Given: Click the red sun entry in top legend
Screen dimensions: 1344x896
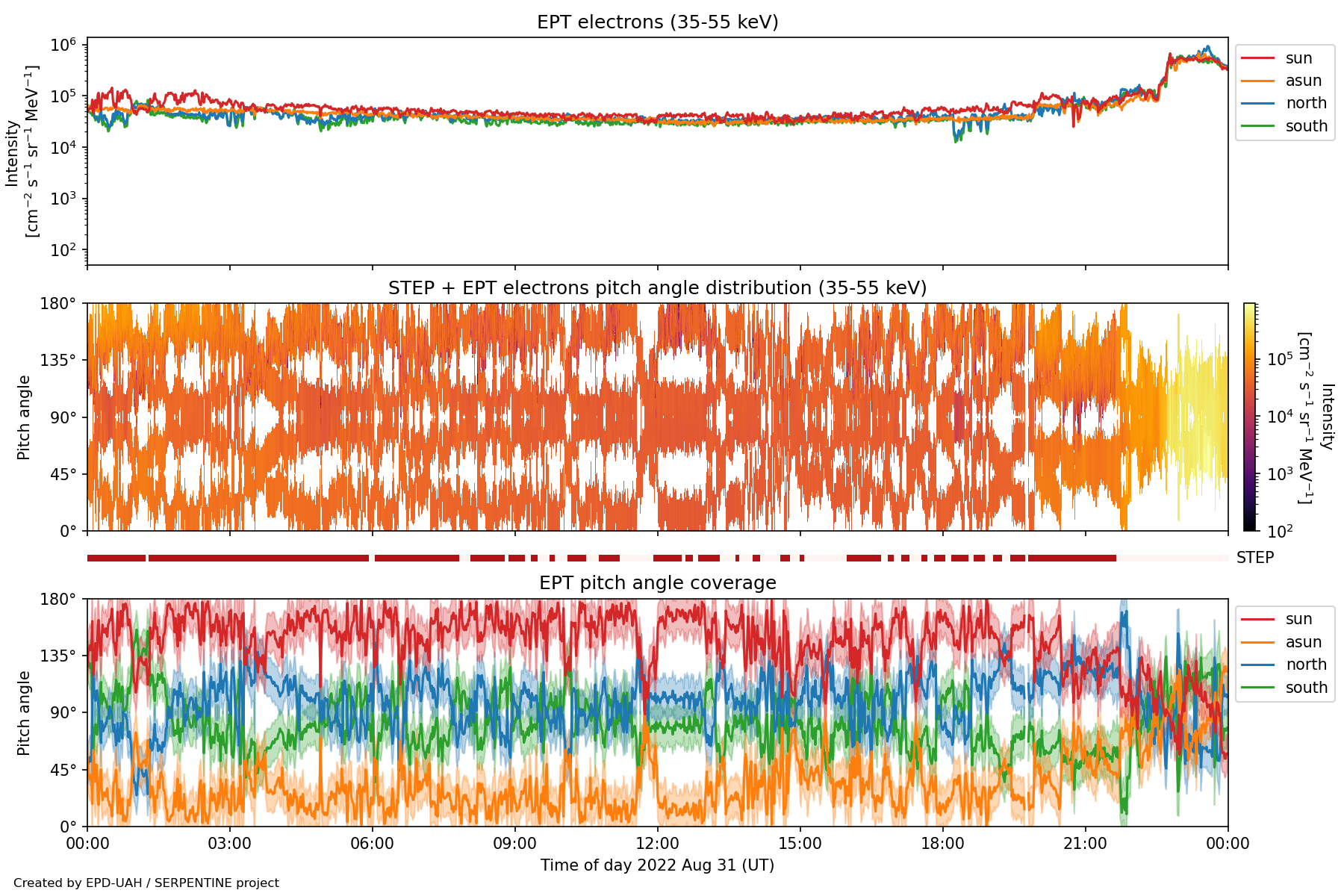Looking at the screenshot, I should (1298, 58).
